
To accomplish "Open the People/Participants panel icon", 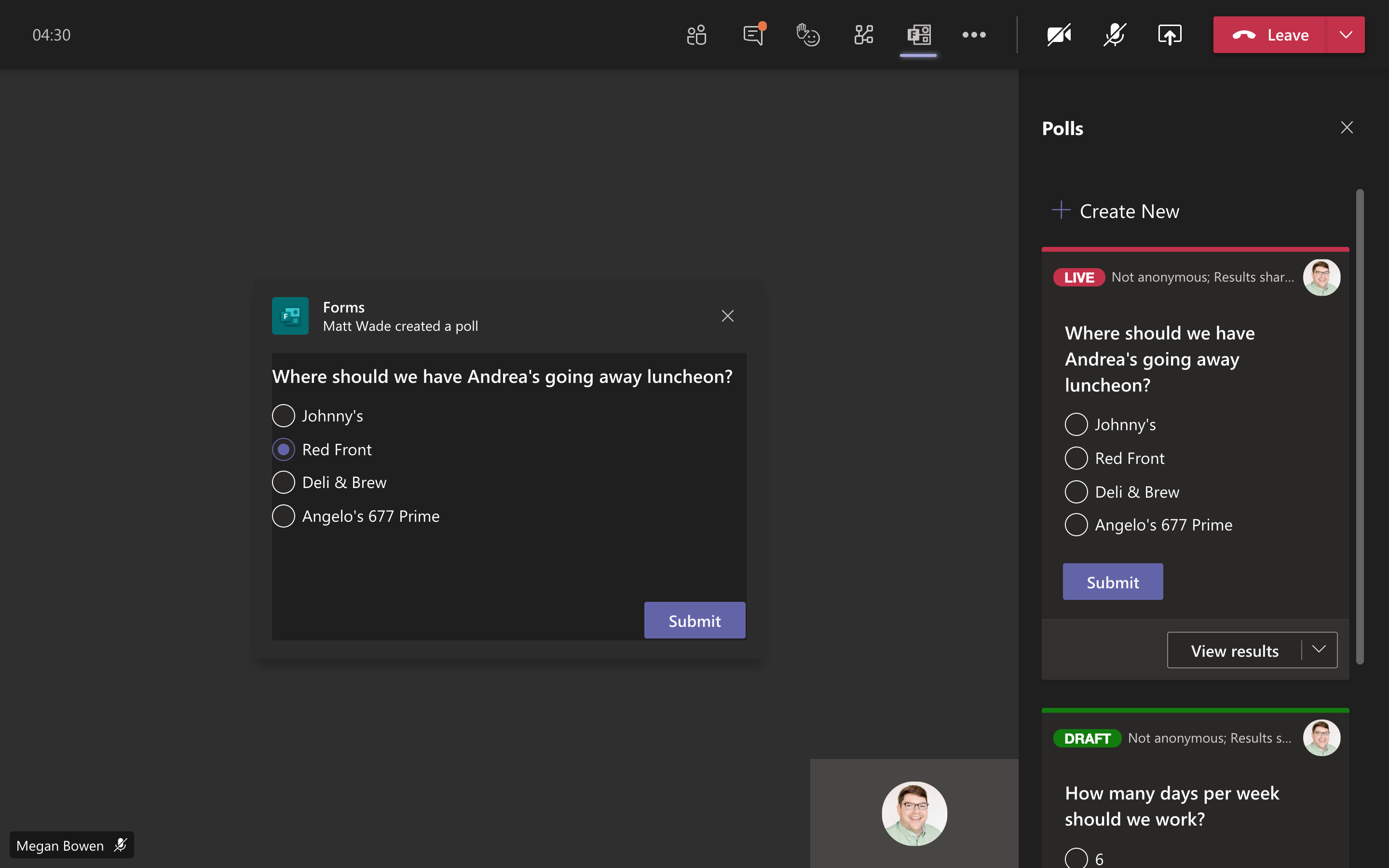I will pos(696,35).
